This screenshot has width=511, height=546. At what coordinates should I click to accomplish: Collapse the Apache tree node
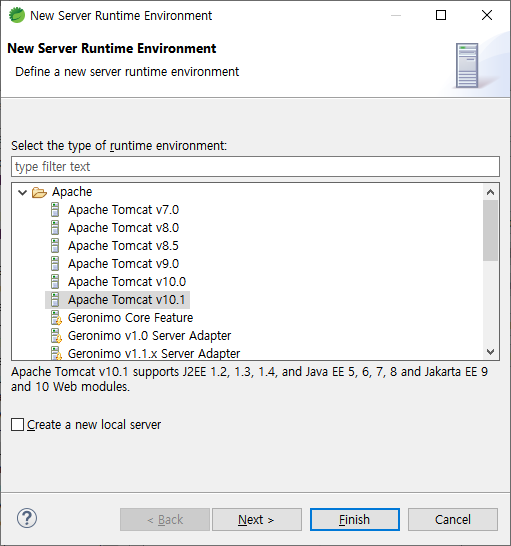22,192
